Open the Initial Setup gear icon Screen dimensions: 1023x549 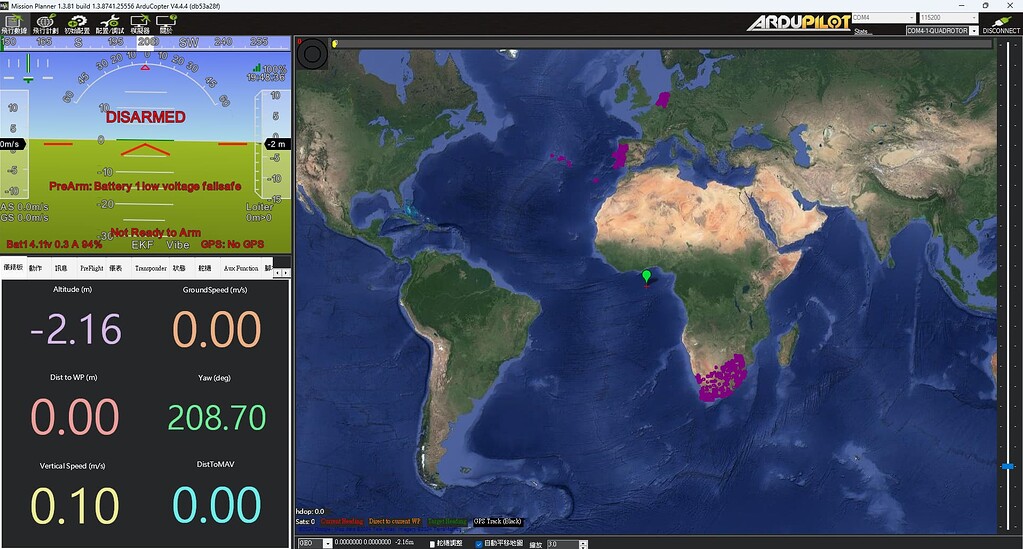[x=76, y=23]
